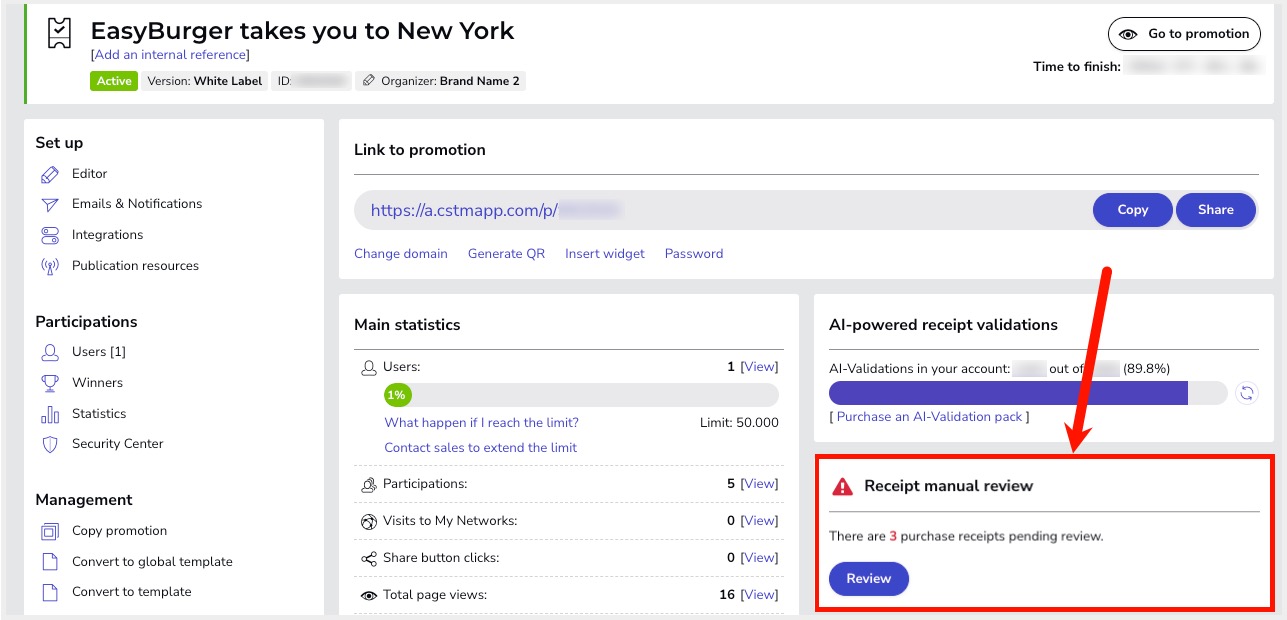Click the Statistics bar chart icon
This screenshot has height=620, width=1287.
50,414
